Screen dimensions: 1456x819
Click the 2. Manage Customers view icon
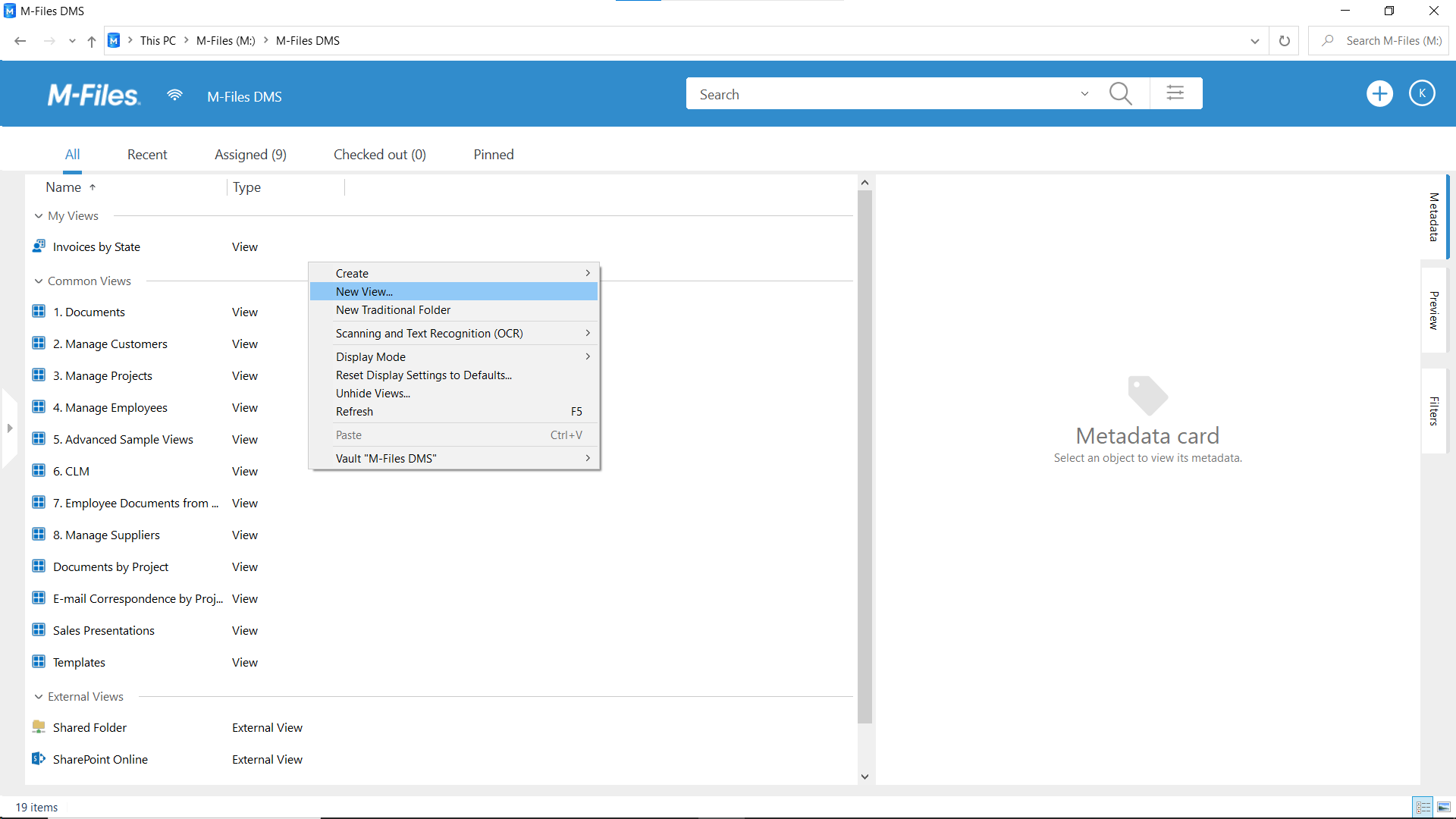[39, 344]
